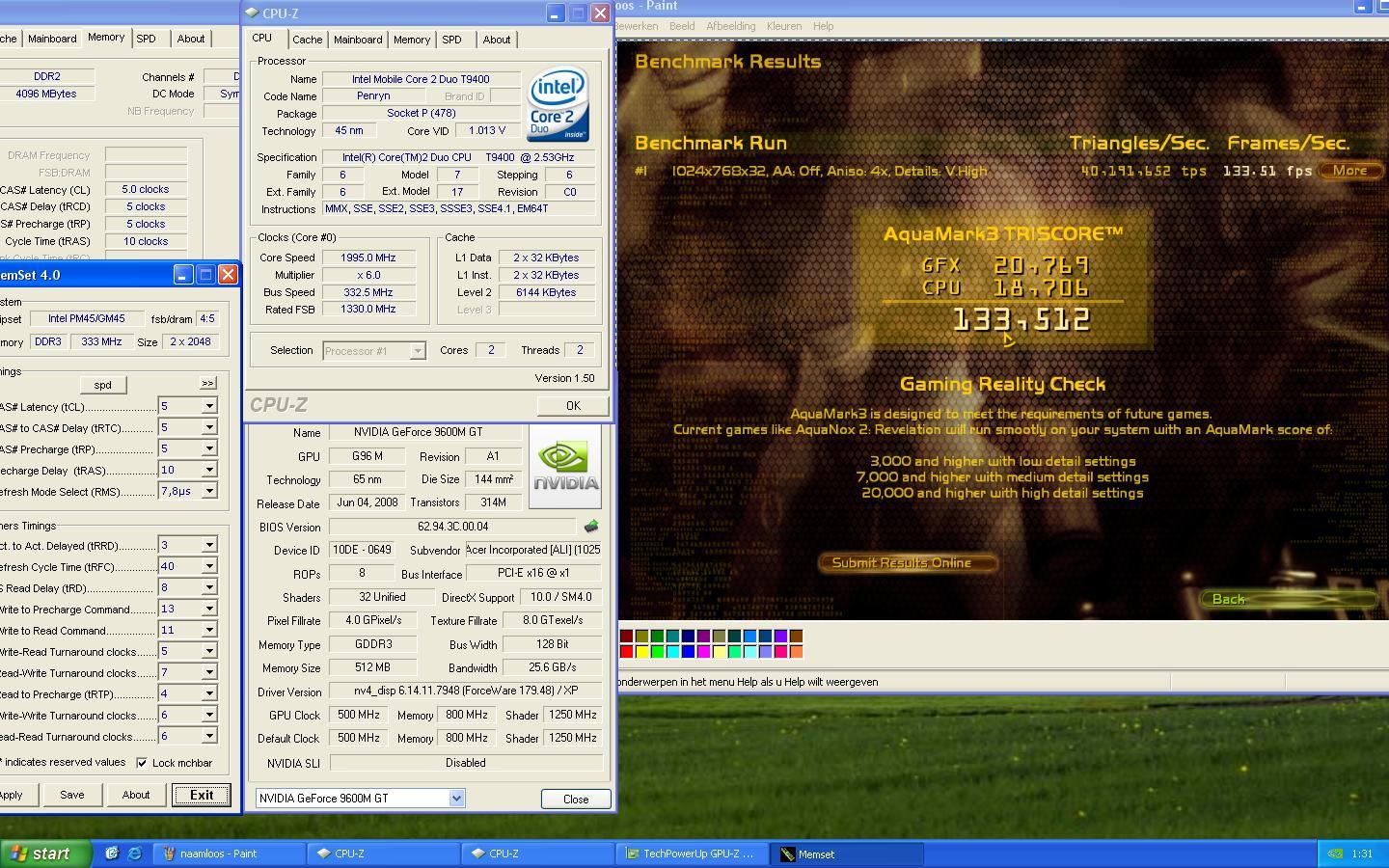Open the Help menu in Paint
Viewport: 1389px width, 868px height.
tap(823, 26)
